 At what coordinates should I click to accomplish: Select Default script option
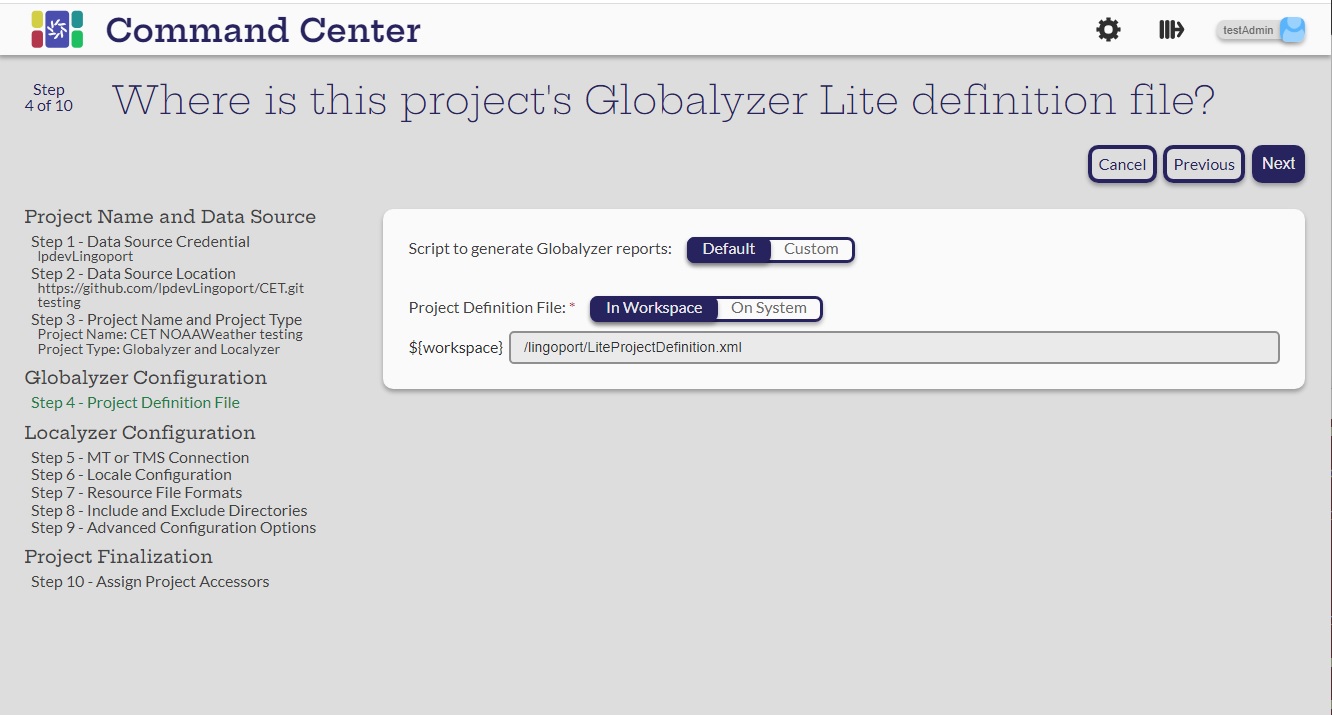(x=728, y=249)
